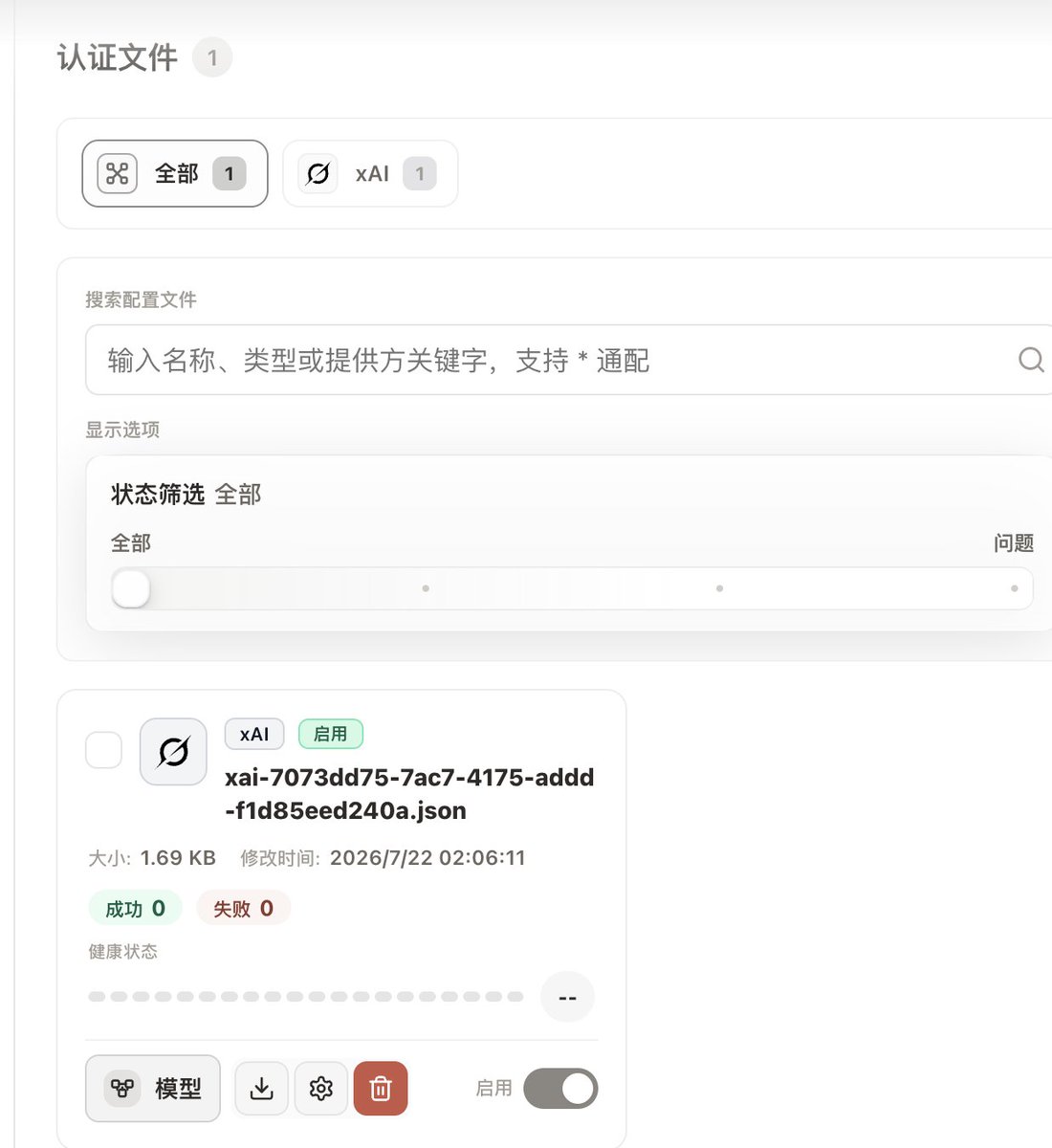The image size is (1052, 1148).
Task: Select the 全部 filter tab
Action: 175,173
